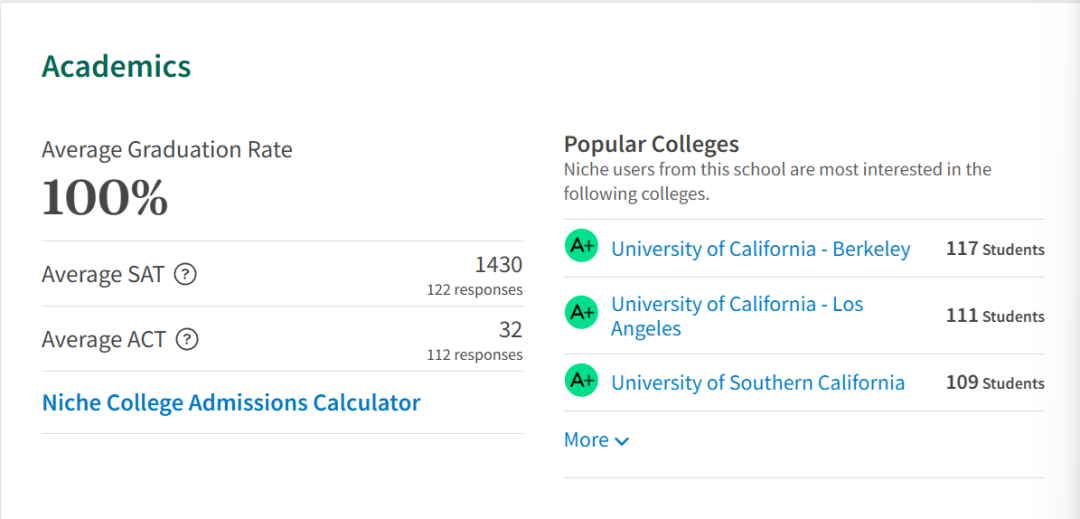Viewport: 1080px width, 519px height.
Task: Expand the More colleges list
Action: click(596, 440)
